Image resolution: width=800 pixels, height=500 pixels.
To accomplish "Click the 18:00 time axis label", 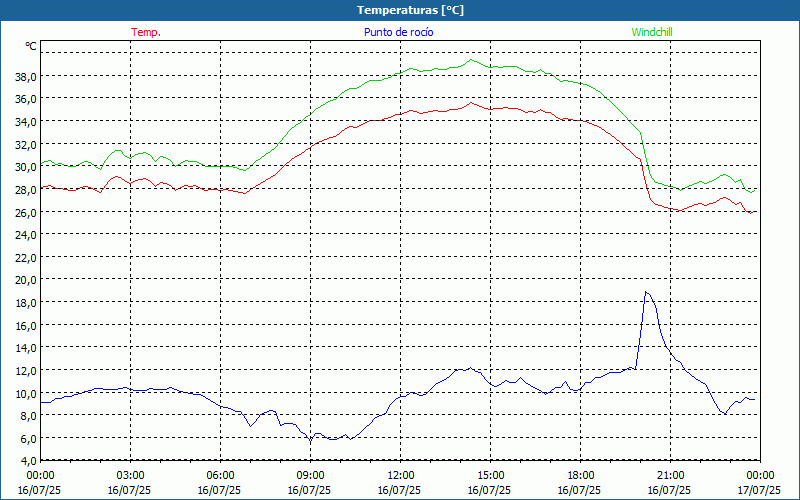I will [580, 475].
